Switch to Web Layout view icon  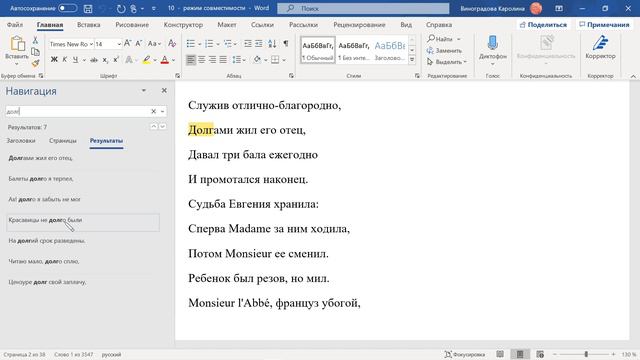click(540, 354)
